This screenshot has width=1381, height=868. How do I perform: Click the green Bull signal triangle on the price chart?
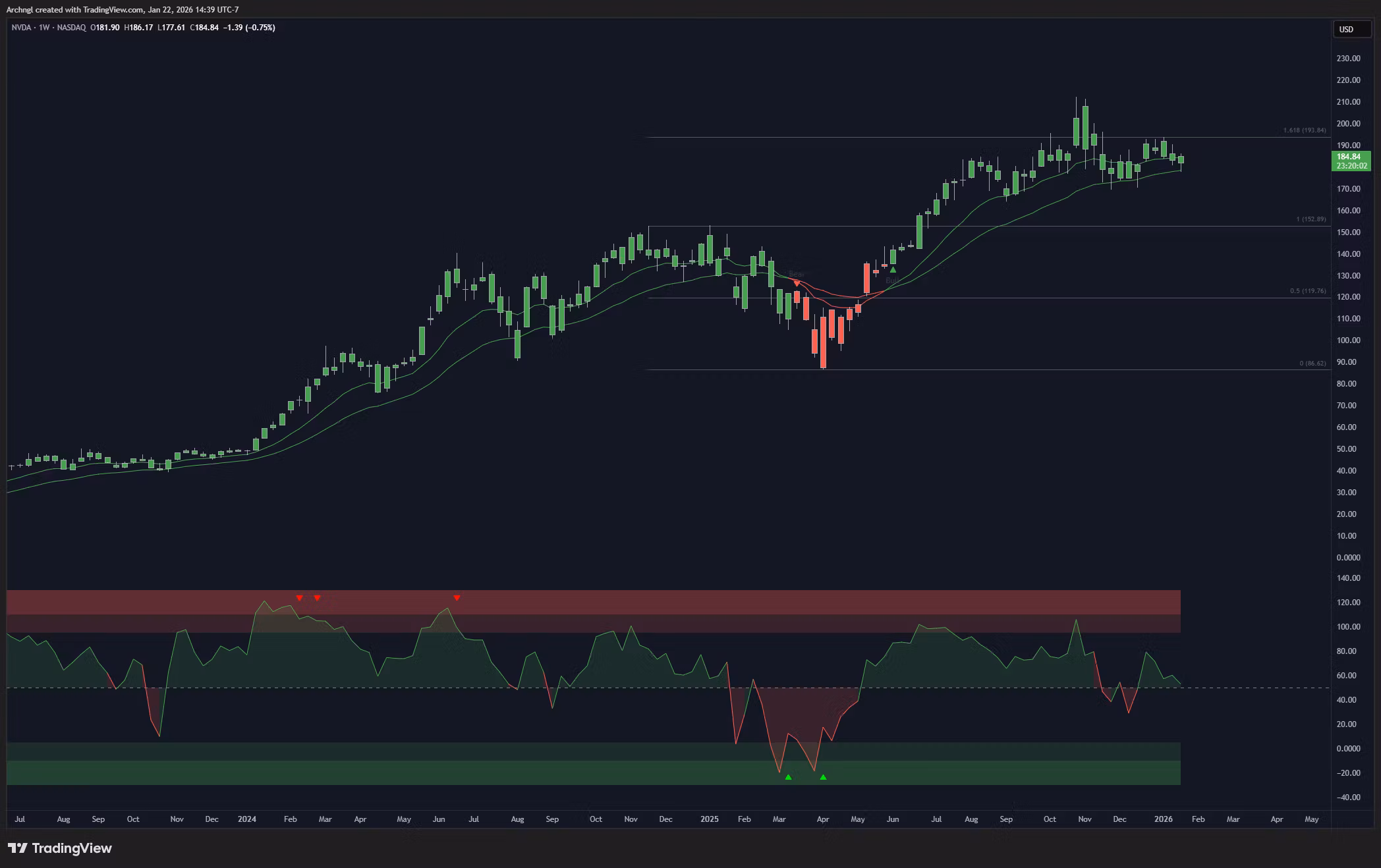point(893,269)
